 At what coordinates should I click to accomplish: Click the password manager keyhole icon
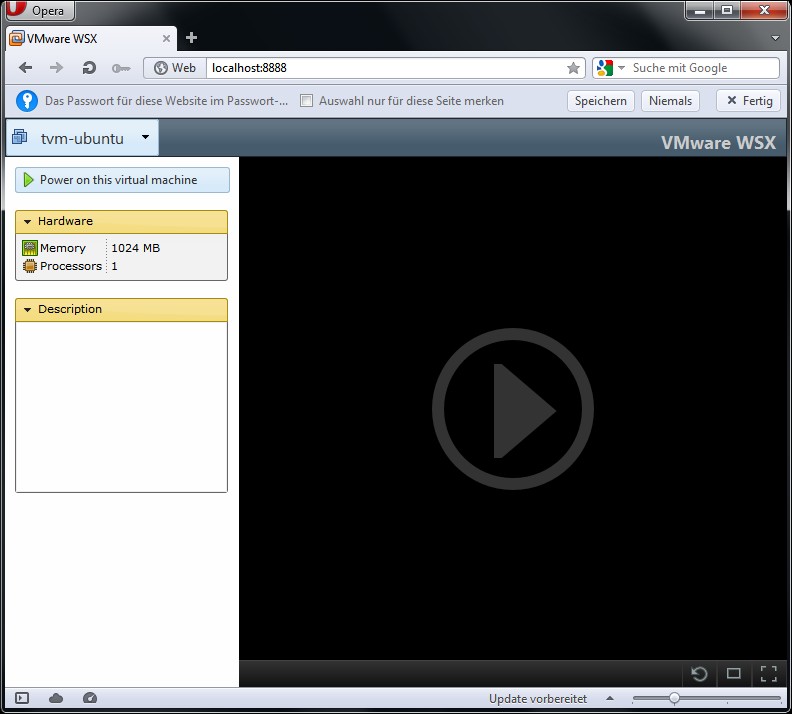[27, 100]
